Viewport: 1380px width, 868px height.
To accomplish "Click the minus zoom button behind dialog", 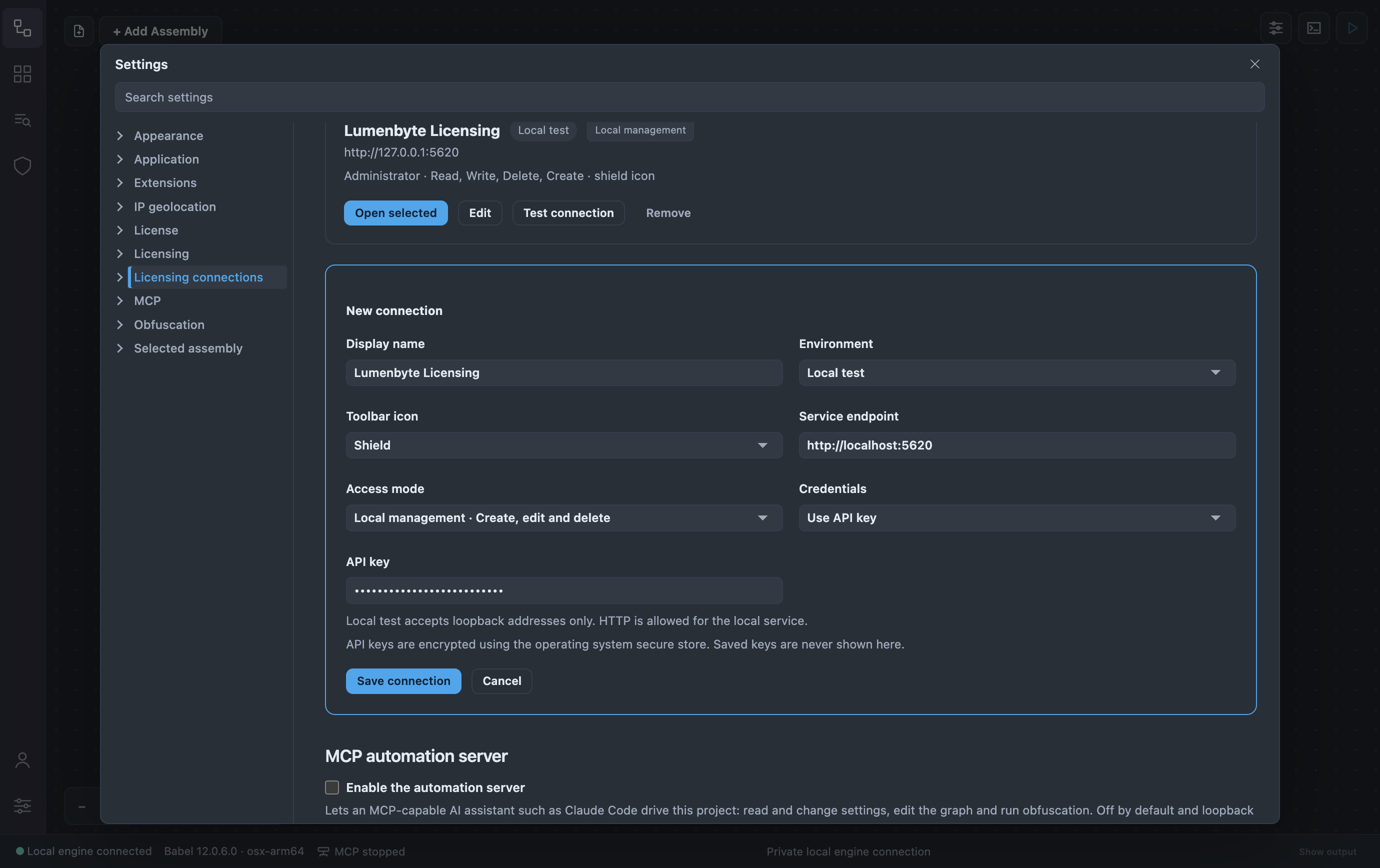I will pyautogui.click(x=82, y=806).
